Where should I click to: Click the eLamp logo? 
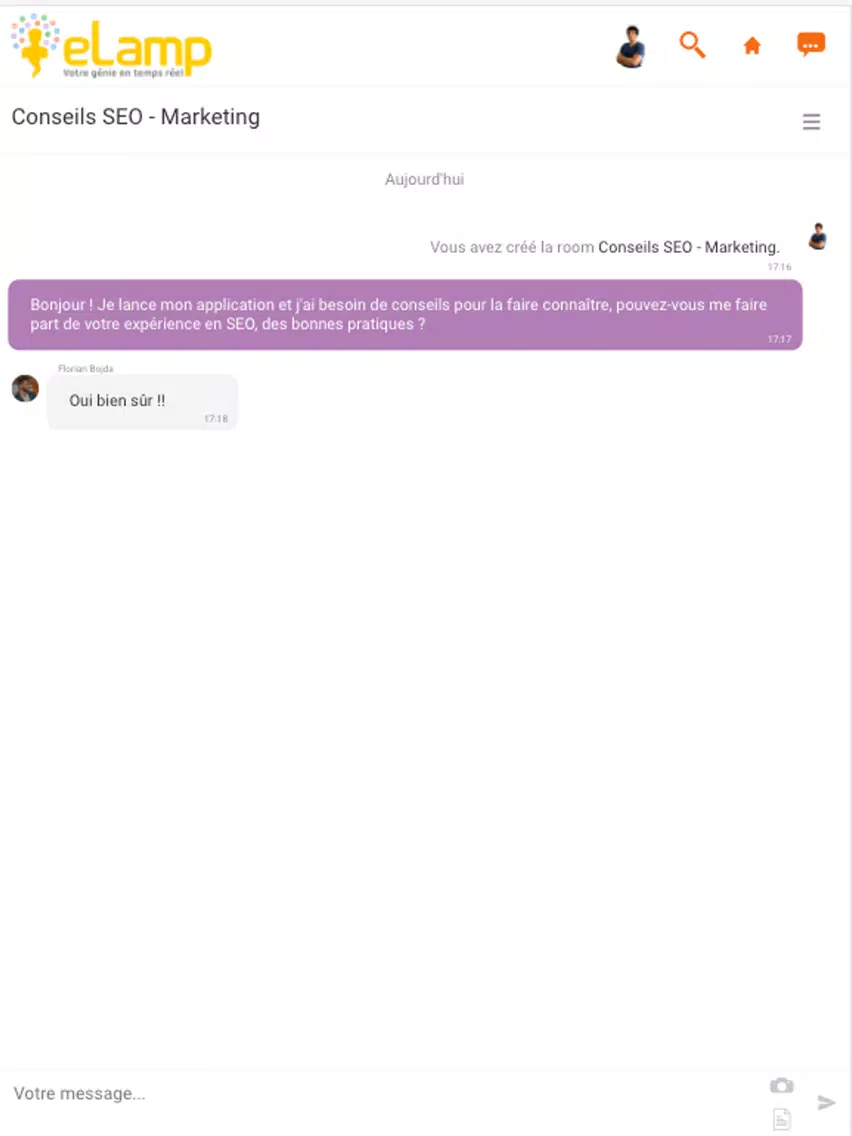click(x=111, y=46)
